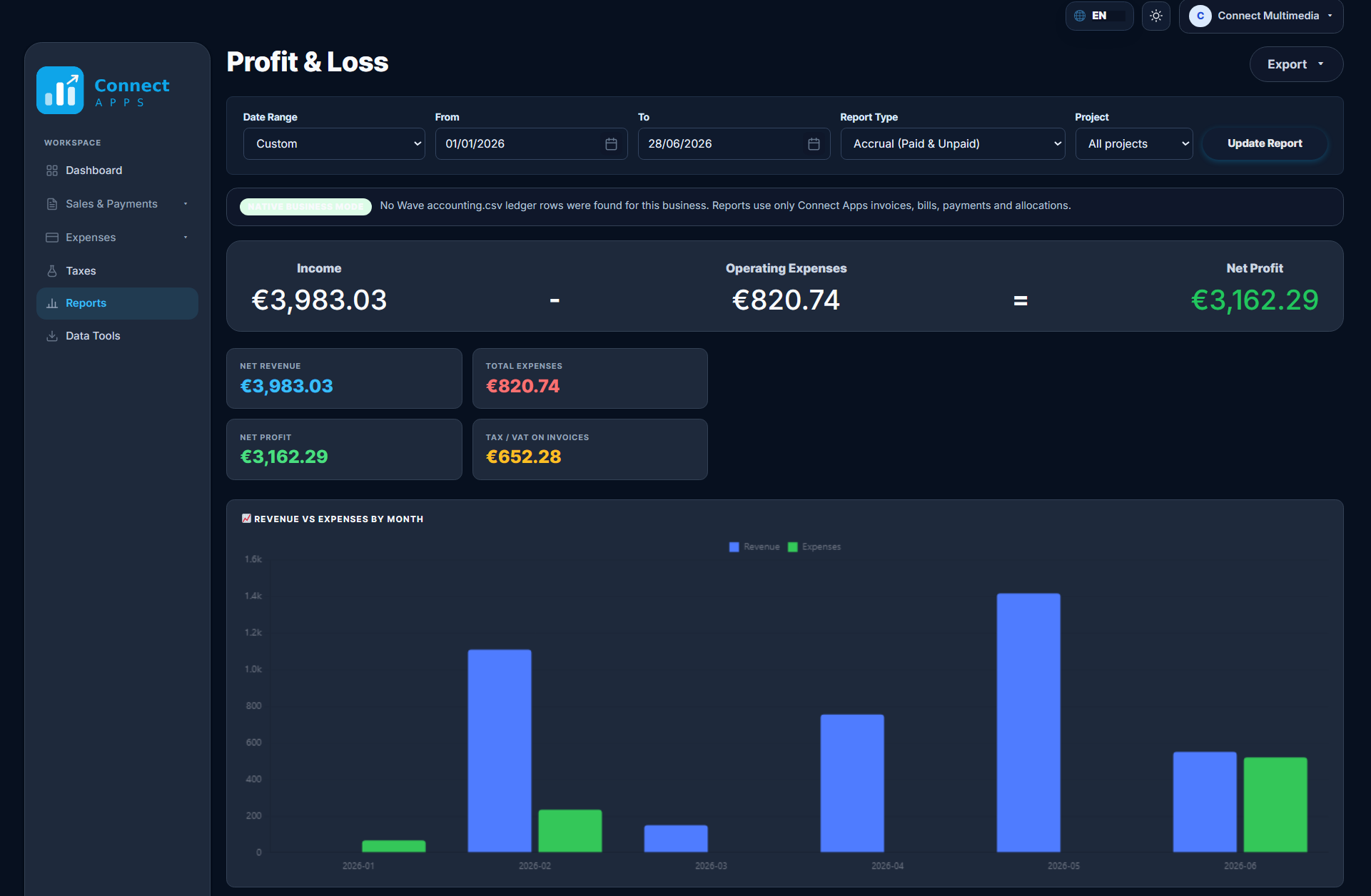This screenshot has width=1371, height=896.
Task: Expand the Expenses submenu arrow
Action: tap(186, 238)
